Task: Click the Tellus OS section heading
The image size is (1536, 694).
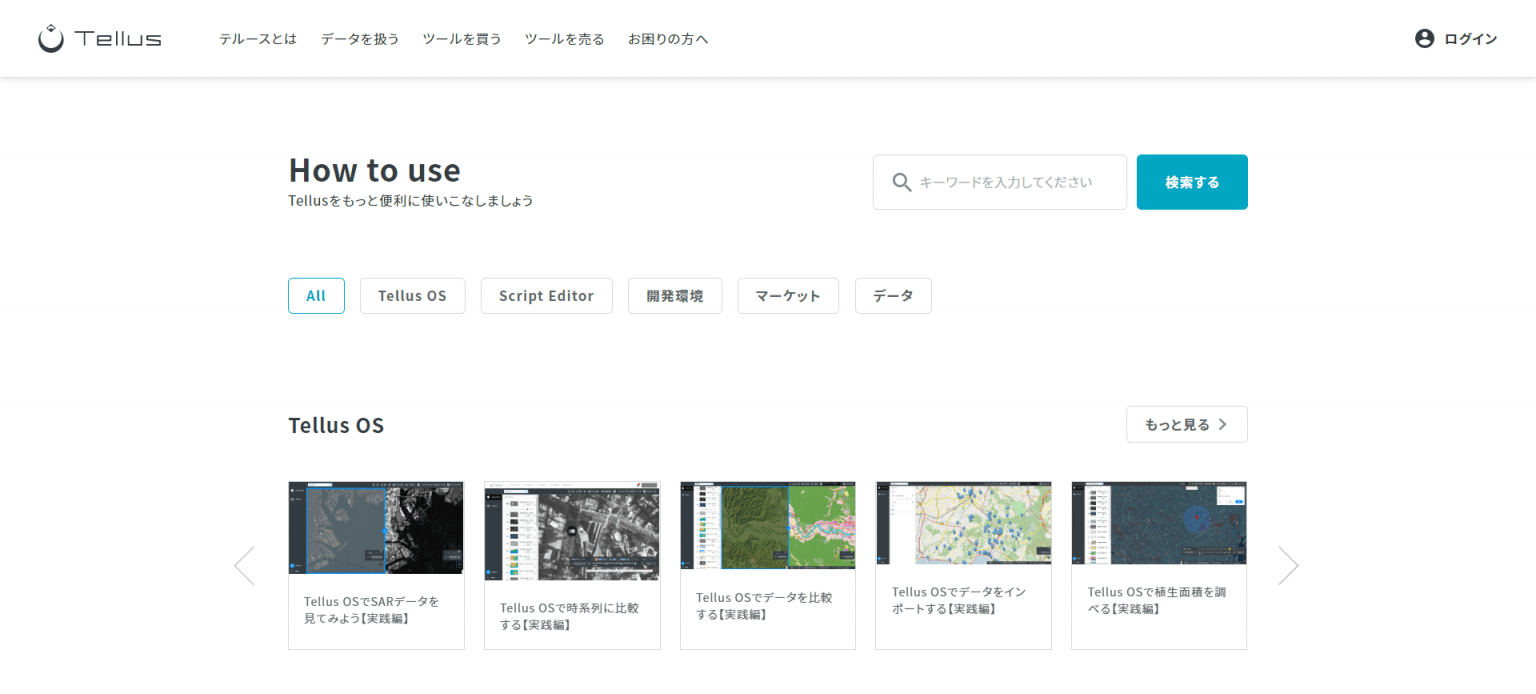Action: click(x=336, y=425)
